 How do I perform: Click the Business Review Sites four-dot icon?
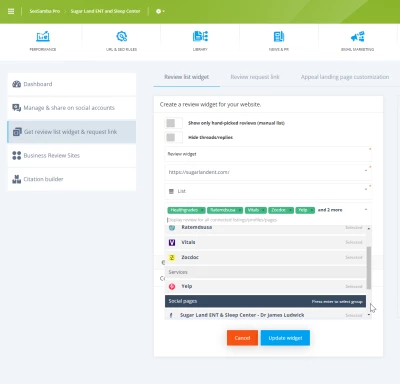coord(16,155)
